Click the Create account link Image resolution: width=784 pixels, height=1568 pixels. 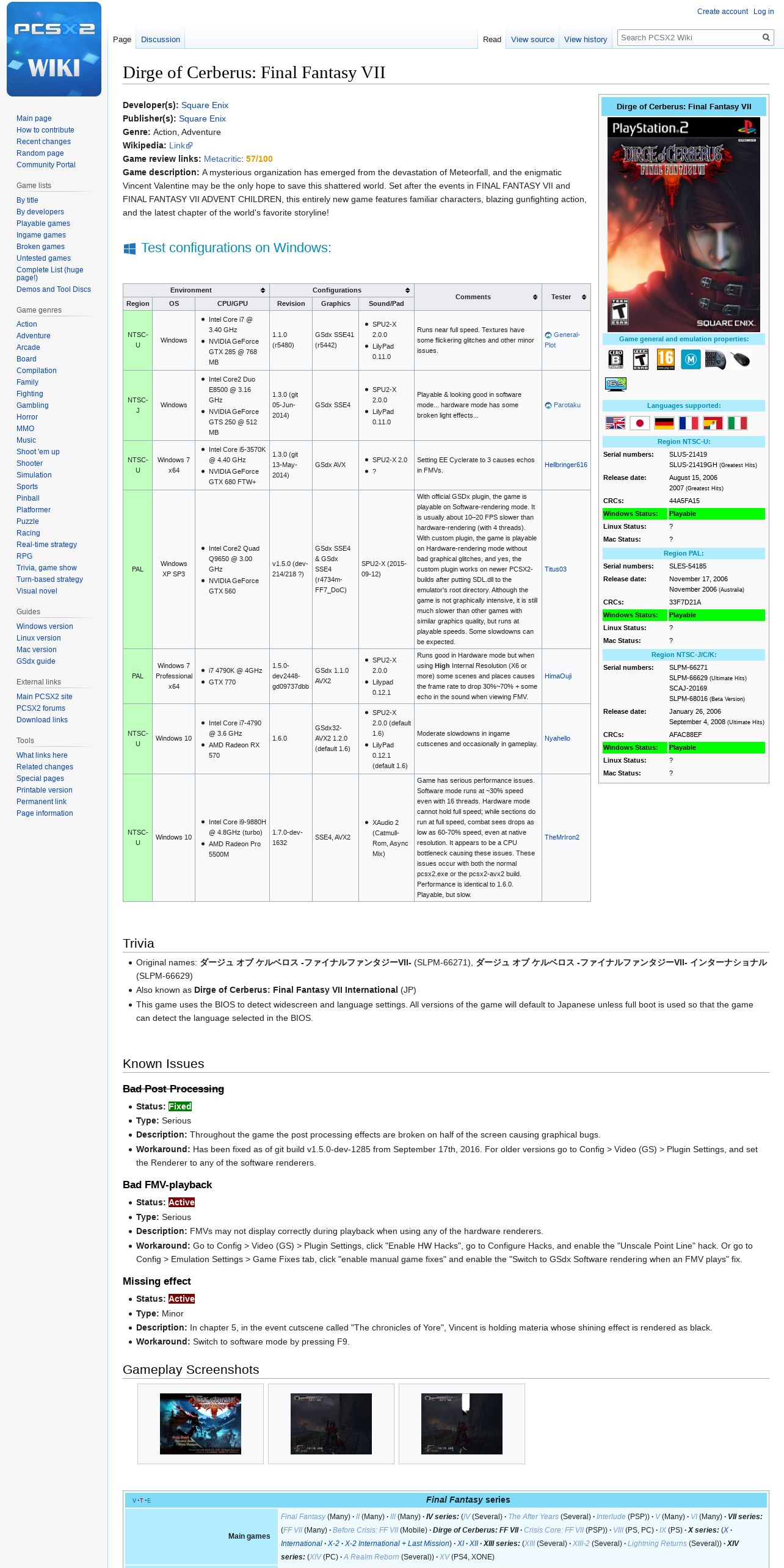pos(722,12)
